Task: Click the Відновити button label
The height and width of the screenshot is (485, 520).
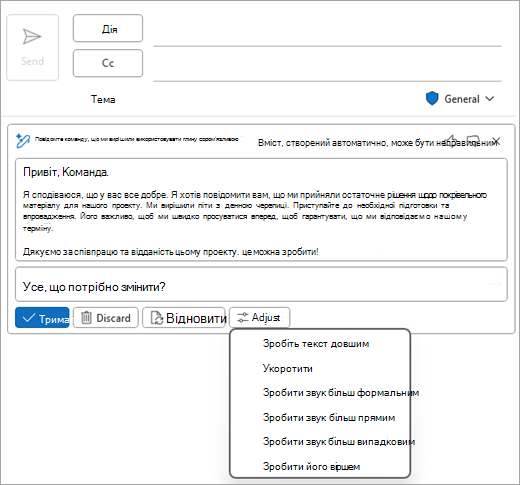Action: (x=196, y=318)
